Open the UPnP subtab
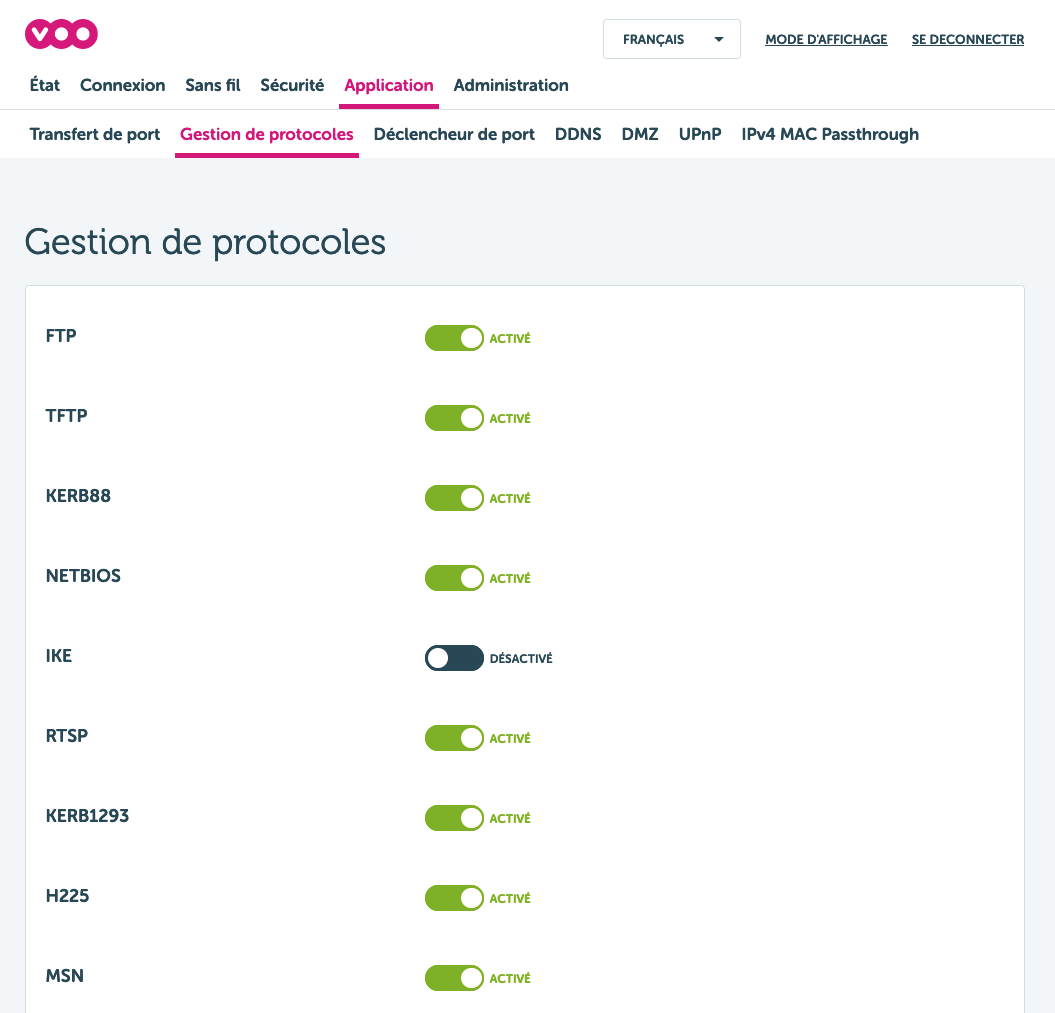The image size is (1055, 1013). [x=700, y=134]
